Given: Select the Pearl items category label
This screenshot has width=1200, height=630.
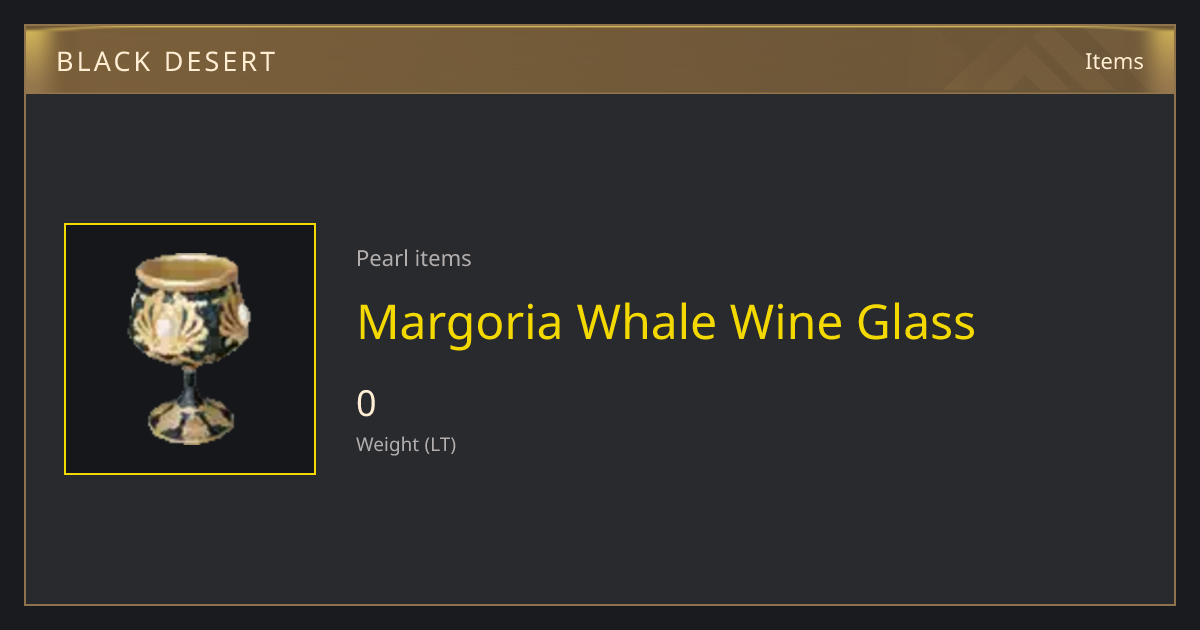Looking at the screenshot, I should click(413, 258).
